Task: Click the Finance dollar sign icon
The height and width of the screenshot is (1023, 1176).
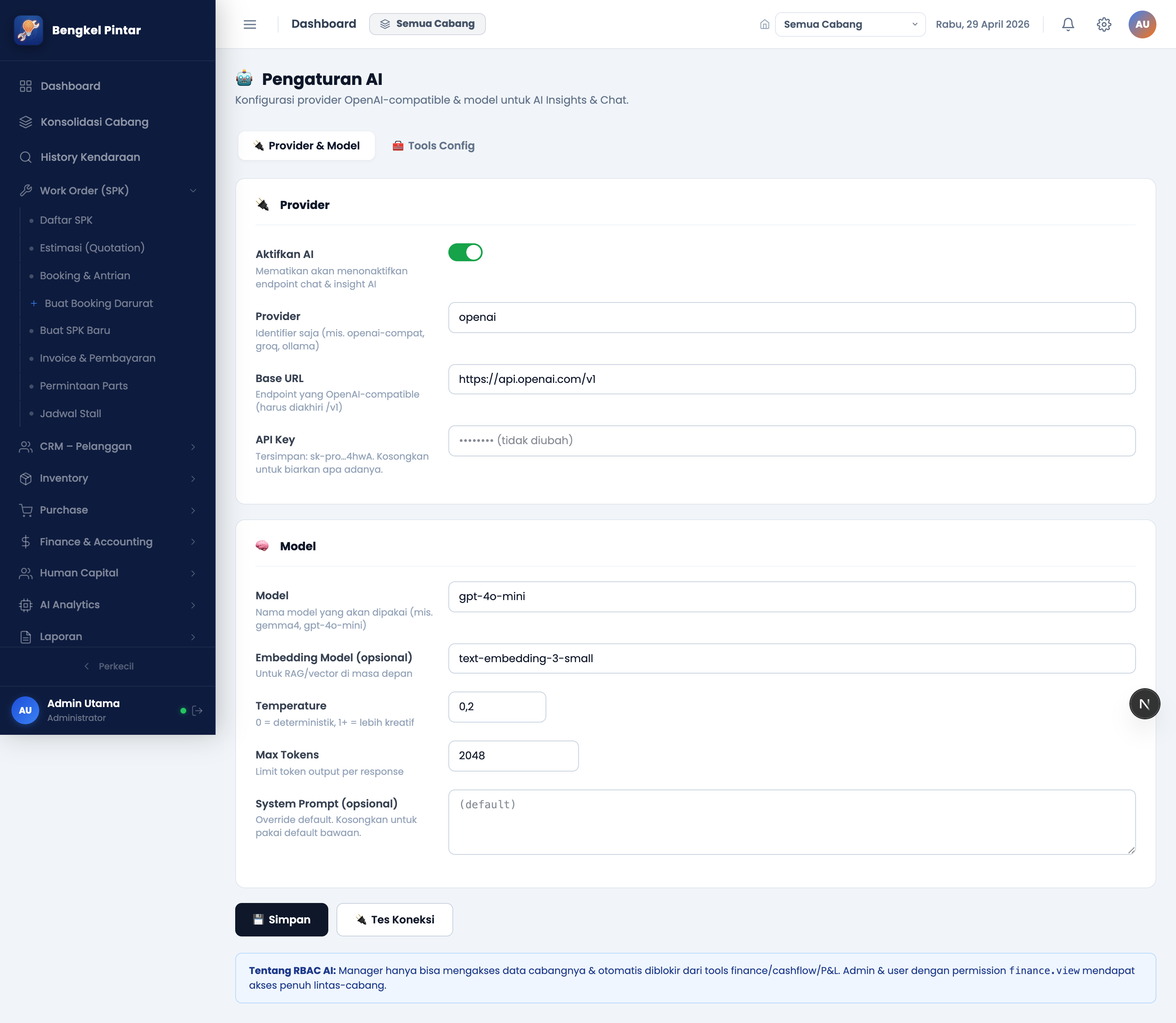Action: point(26,542)
